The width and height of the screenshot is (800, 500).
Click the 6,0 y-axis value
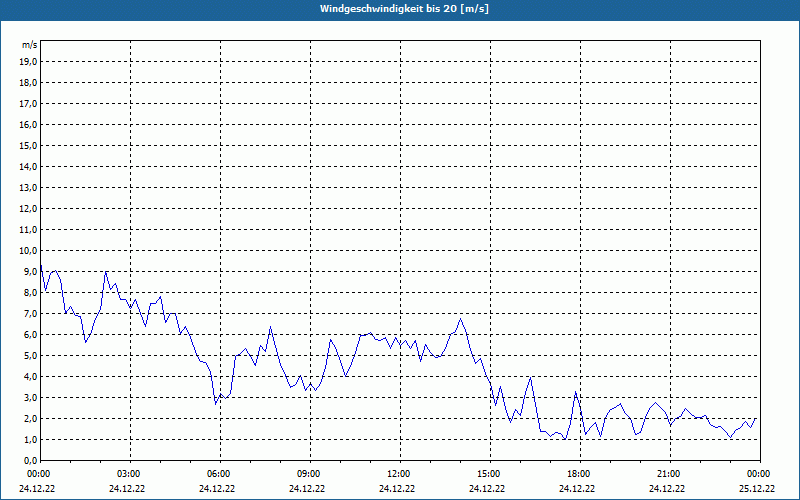(x=30, y=334)
